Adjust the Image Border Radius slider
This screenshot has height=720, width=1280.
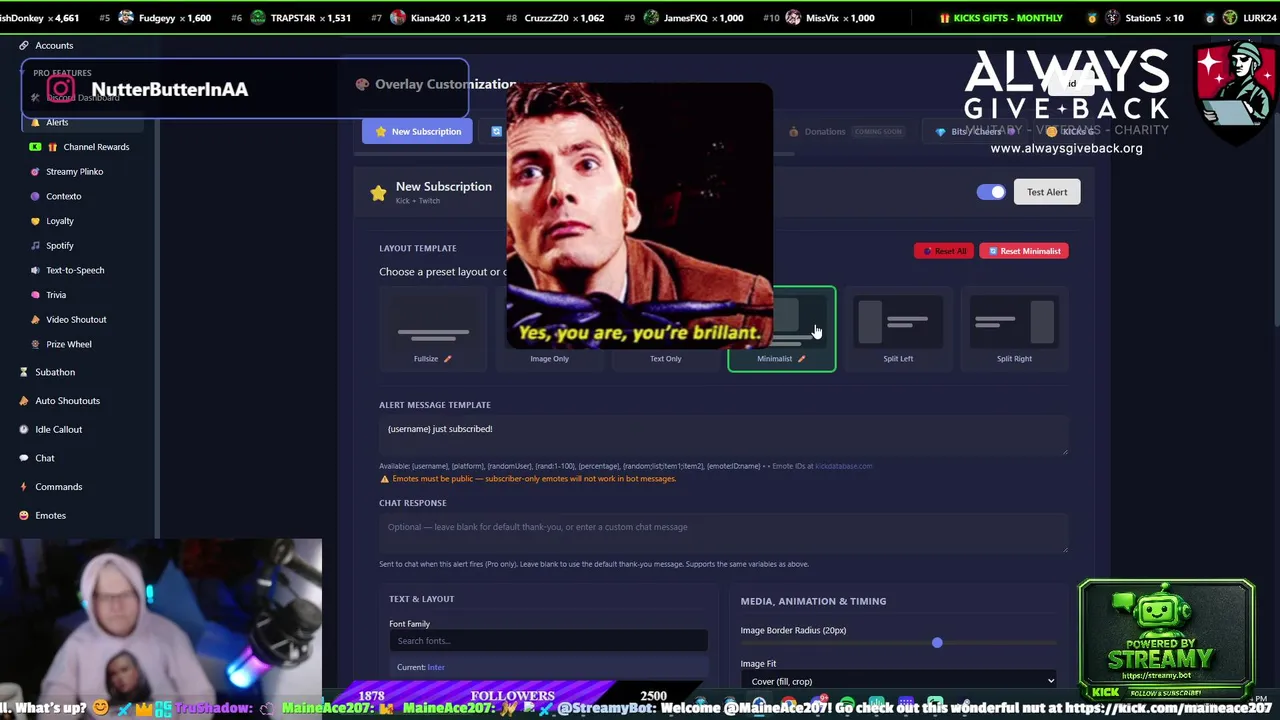(x=898, y=643)
